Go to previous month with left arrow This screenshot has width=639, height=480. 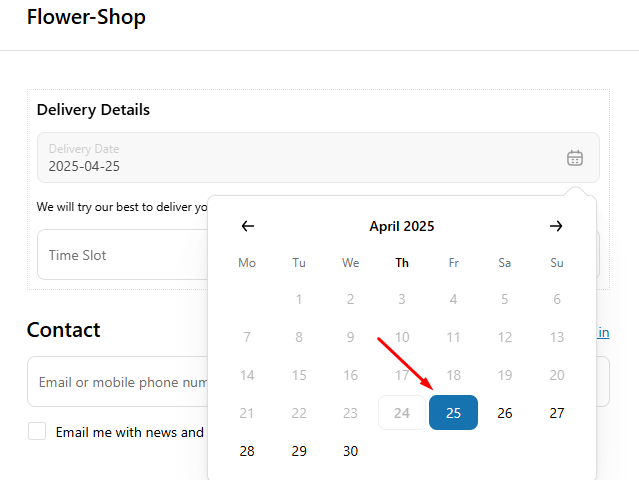(248, 226)
